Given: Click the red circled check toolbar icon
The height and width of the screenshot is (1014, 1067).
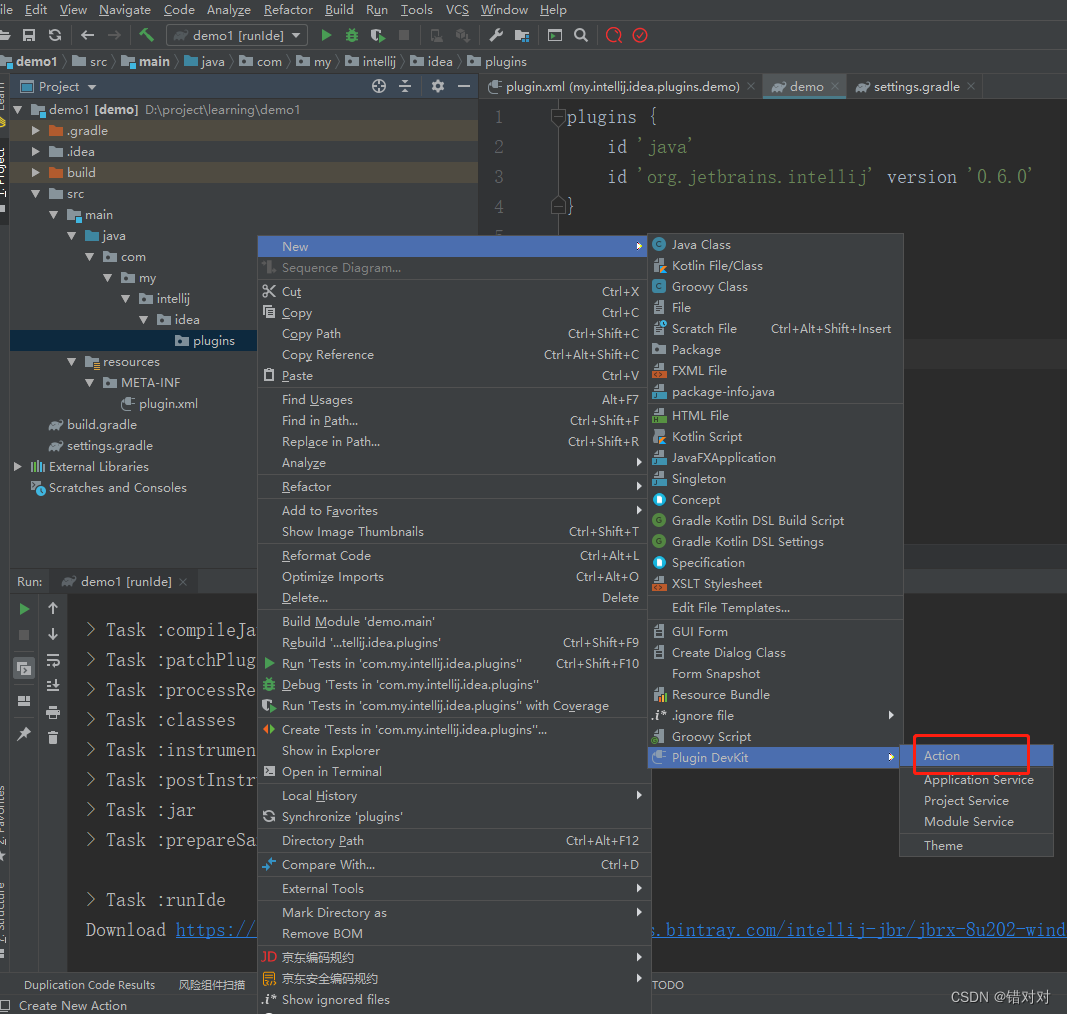Looking at the screenshot, I should pos(640,35).
